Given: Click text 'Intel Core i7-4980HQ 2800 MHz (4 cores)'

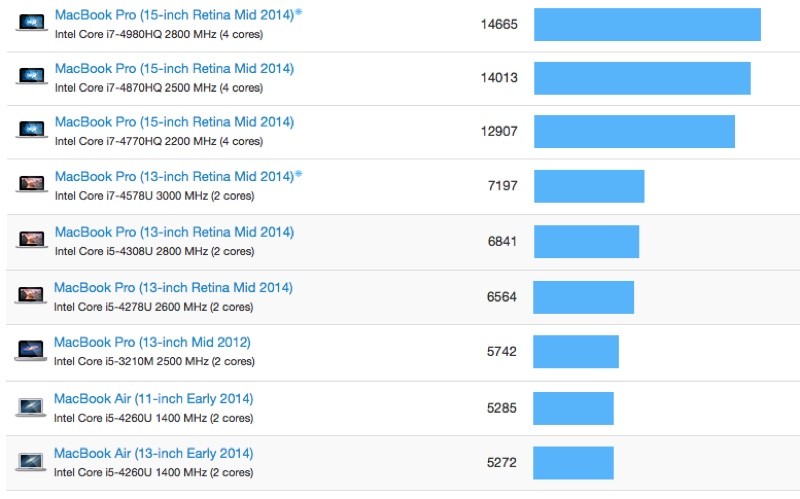Looking at the screenshot, I should [x=159, y=35].
